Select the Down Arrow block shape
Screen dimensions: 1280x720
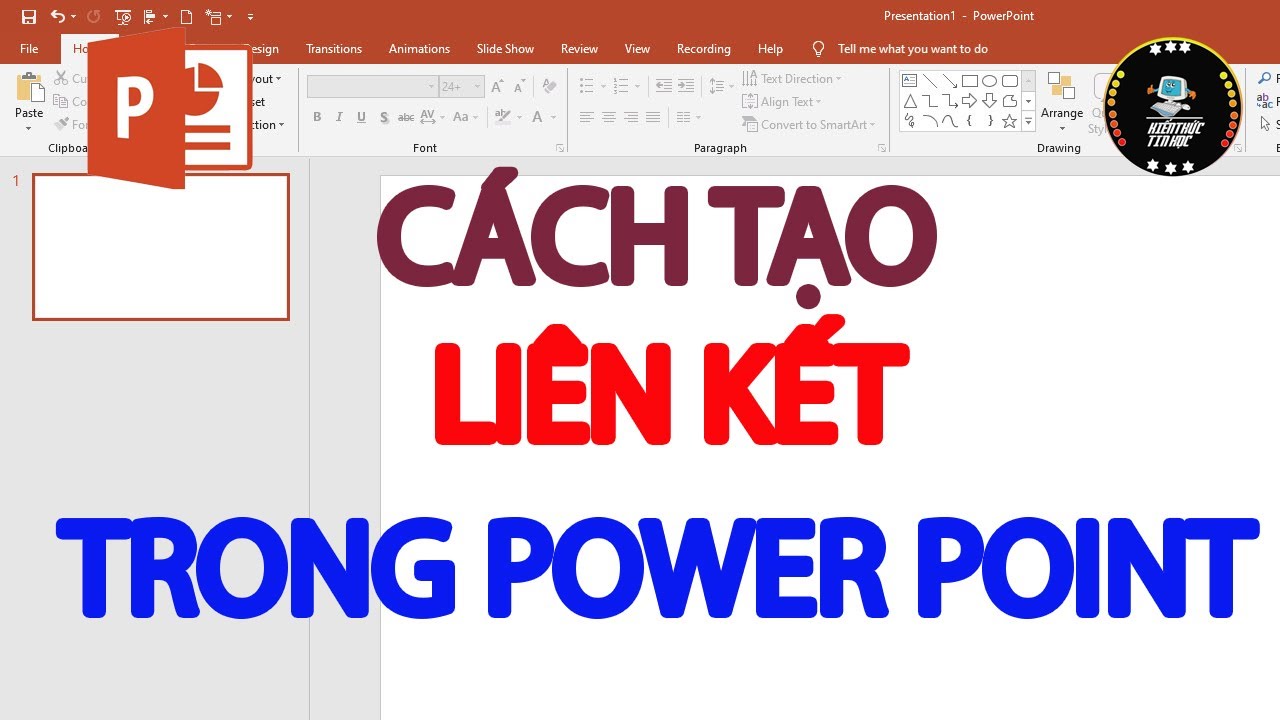989,101
